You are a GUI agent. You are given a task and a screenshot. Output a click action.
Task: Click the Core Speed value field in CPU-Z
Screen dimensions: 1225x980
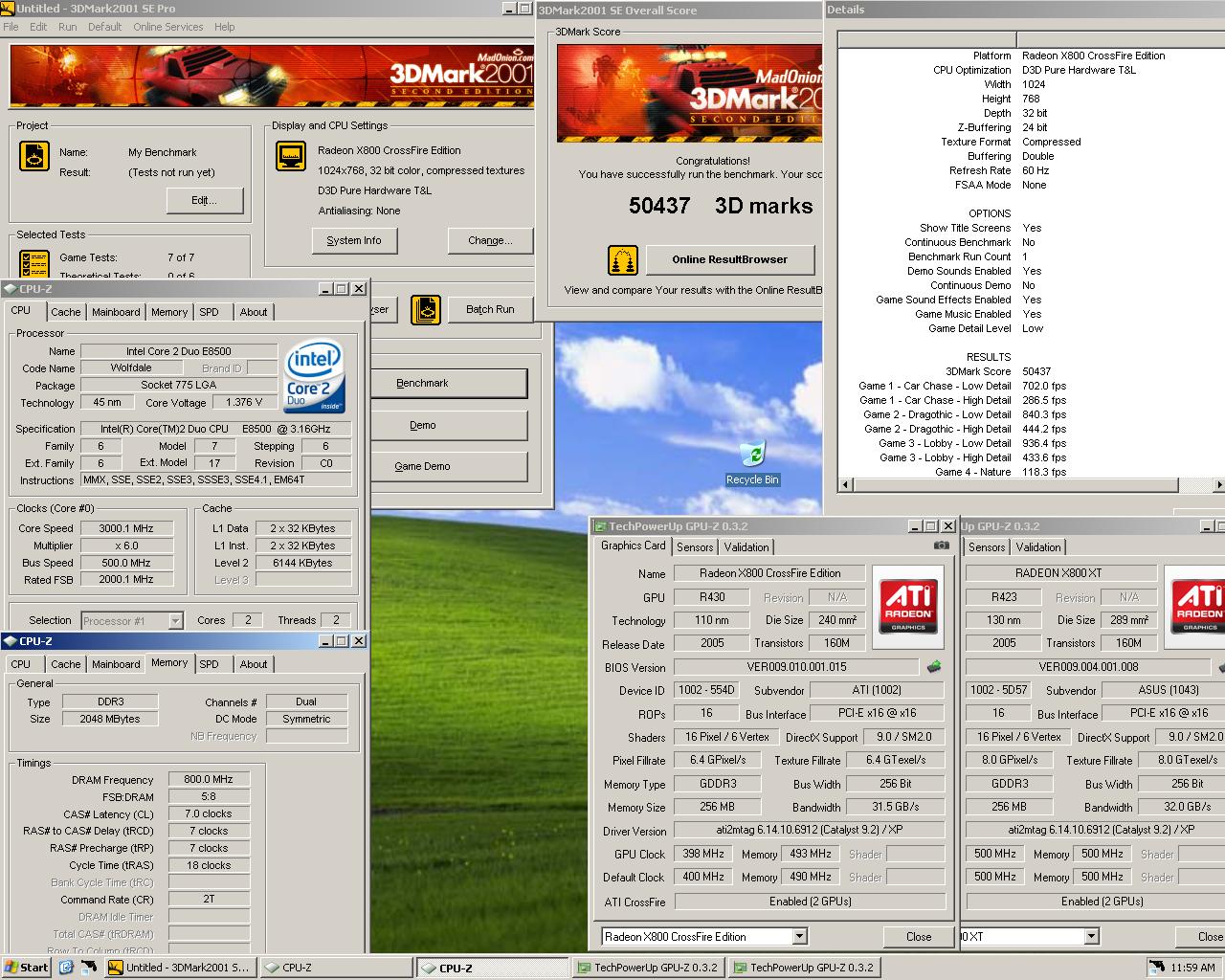pyautogui.click(x=126, y=528)
